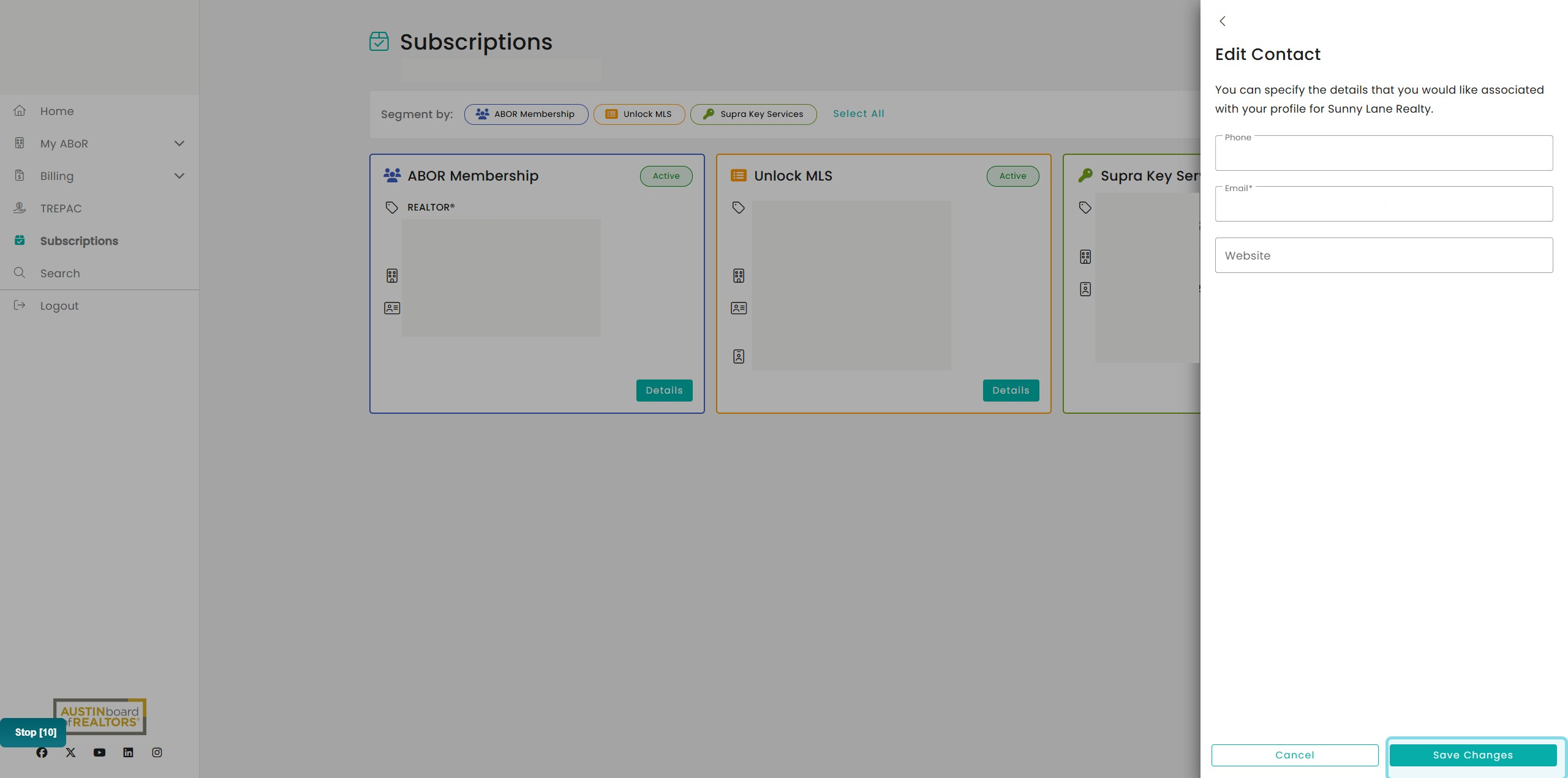The image size is (1568, 778).
Task: Open Details for ABOR Membership
Action: tap(664, 391)
